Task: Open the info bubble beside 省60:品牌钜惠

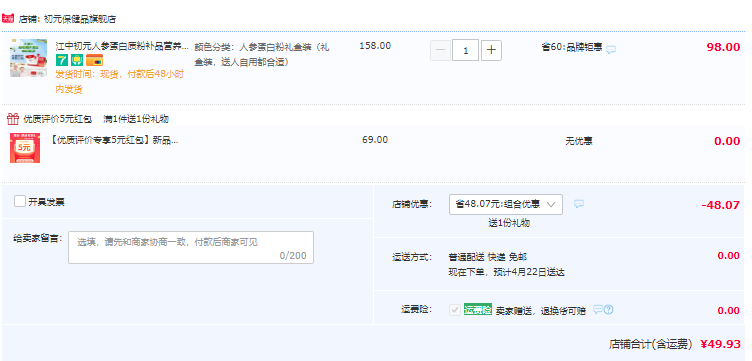Action: (x=611, y=49)
